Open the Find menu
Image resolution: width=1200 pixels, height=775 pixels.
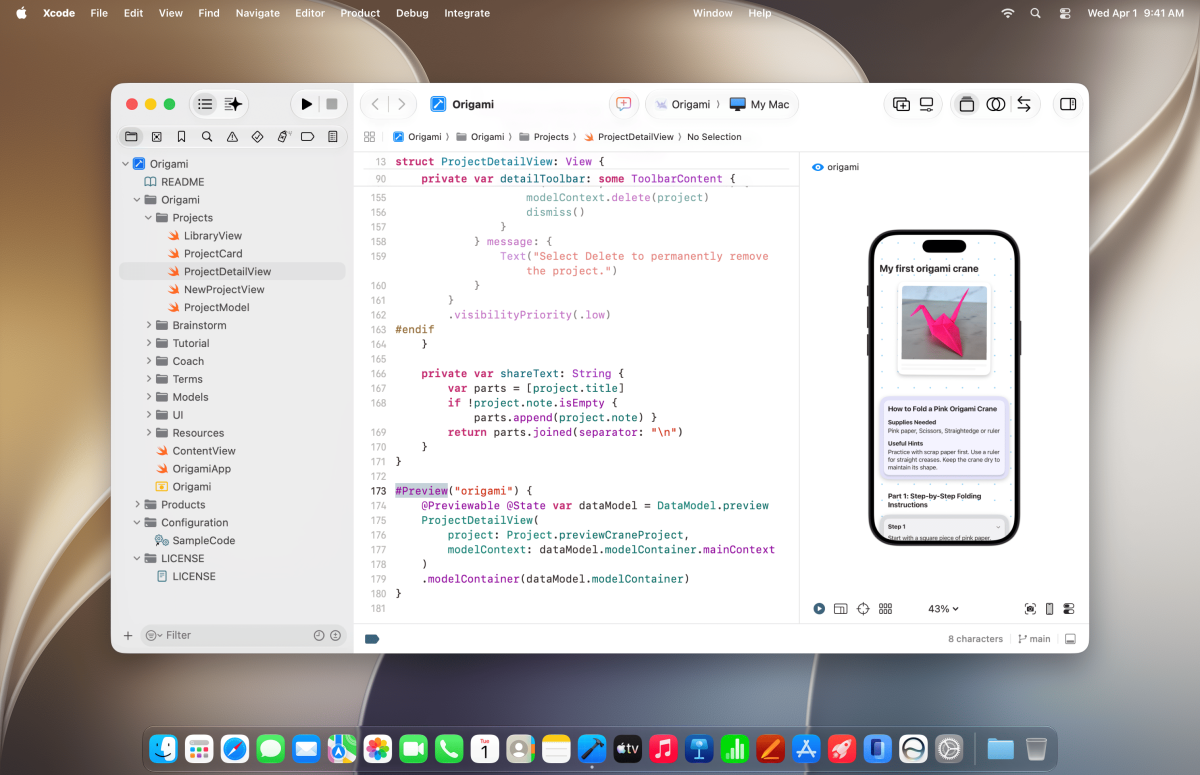coord(209,13)
